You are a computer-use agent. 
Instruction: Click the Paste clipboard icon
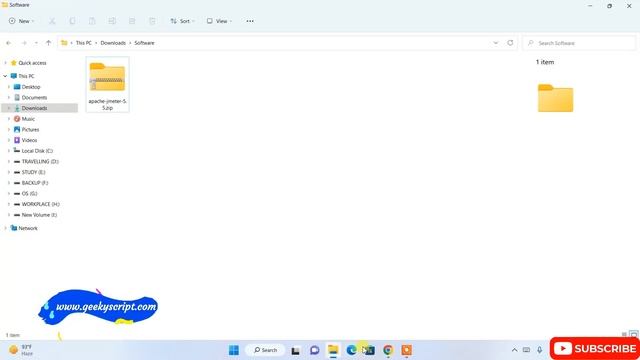(92, 21)
